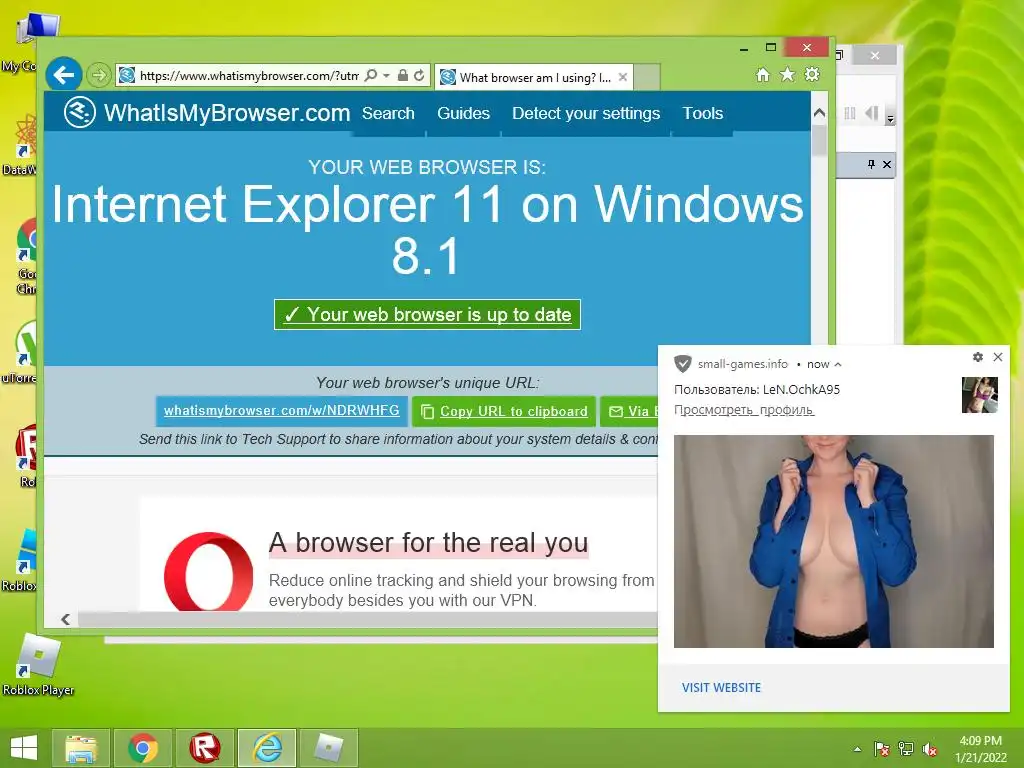1024x768 pixels.
Task: Close the panel in the background window
Action: click(x=887, y=164)
